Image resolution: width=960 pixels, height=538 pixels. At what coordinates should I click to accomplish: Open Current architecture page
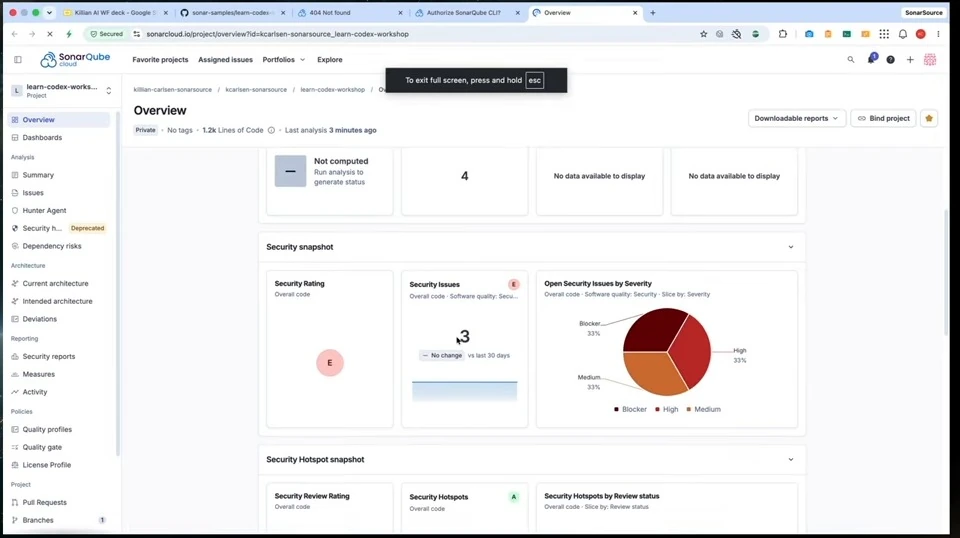pyautogui.click(x=59, y=283)
